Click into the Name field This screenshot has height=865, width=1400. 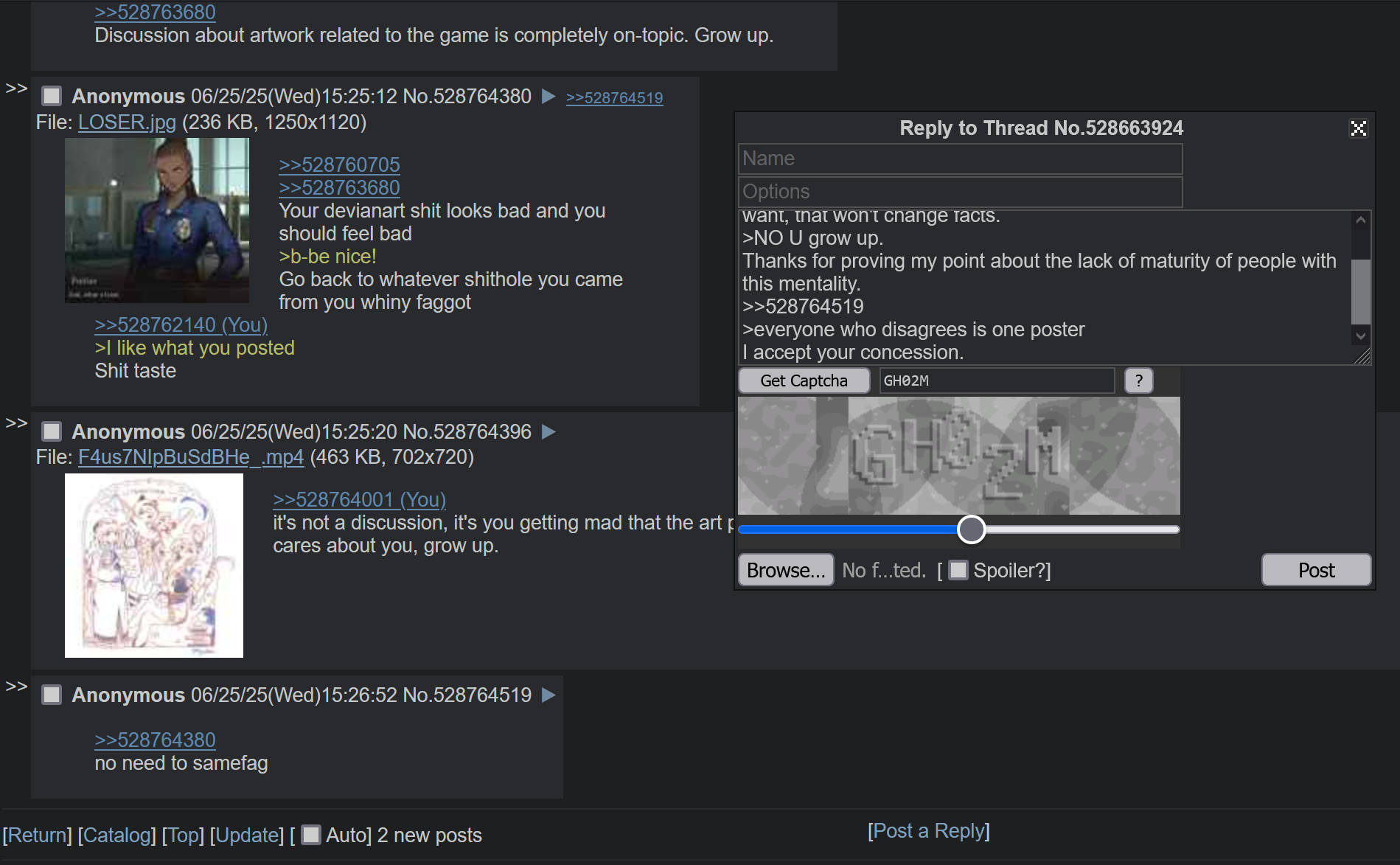click(x=960, y=159)
